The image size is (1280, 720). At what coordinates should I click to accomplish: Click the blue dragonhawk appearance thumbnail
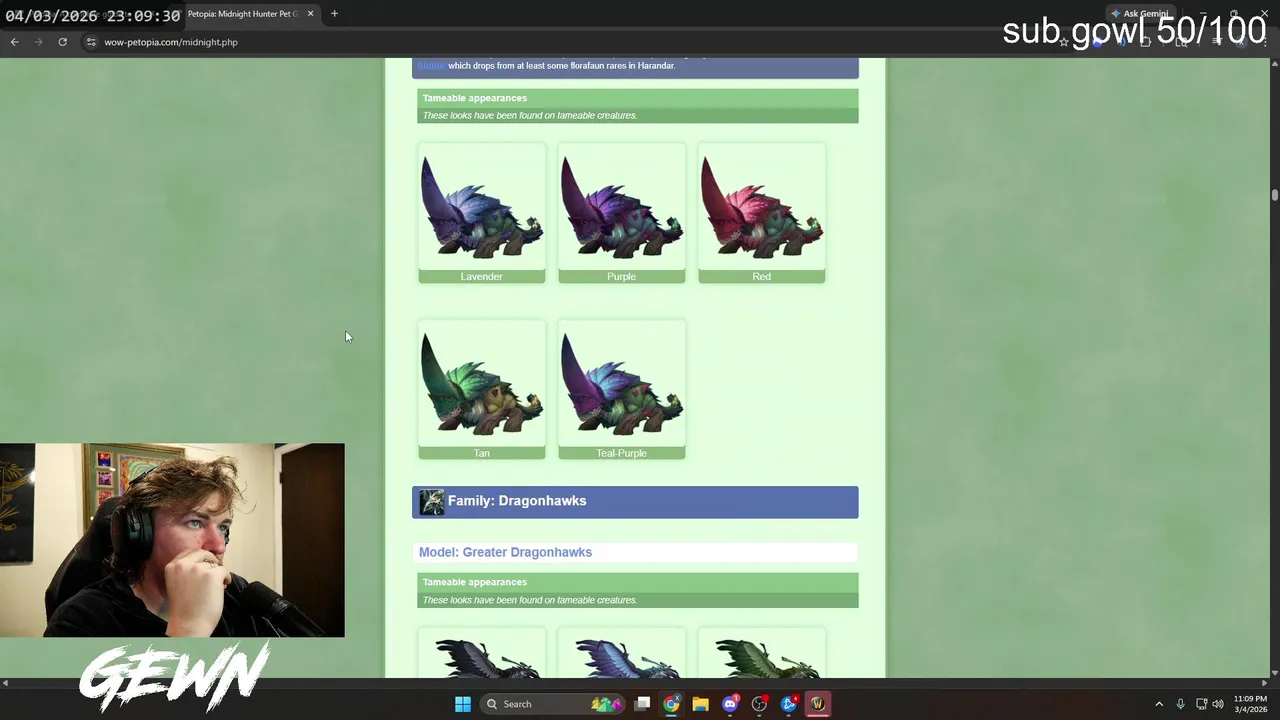coord(621,654)
